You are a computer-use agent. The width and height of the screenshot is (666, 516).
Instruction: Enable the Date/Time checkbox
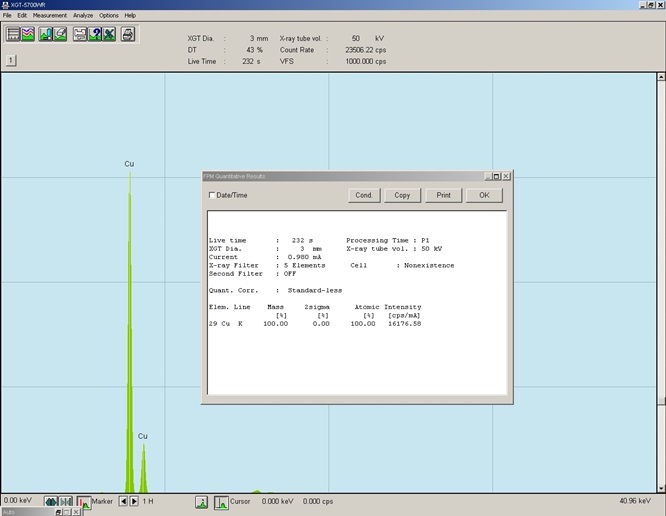point(212,195)
